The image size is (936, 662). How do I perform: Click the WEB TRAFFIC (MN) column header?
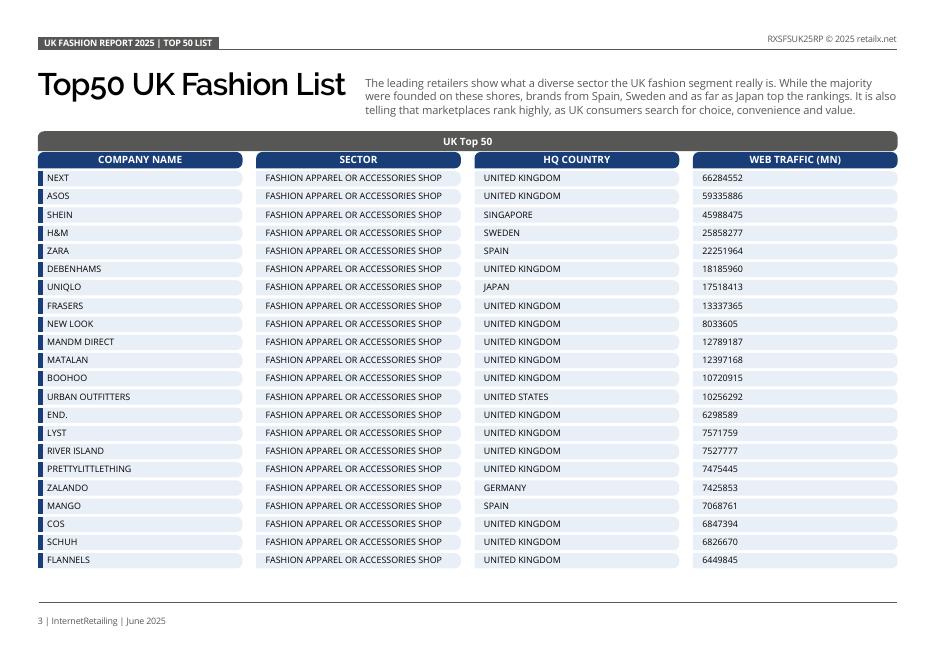pyautogui.click(x=795, y=160)
